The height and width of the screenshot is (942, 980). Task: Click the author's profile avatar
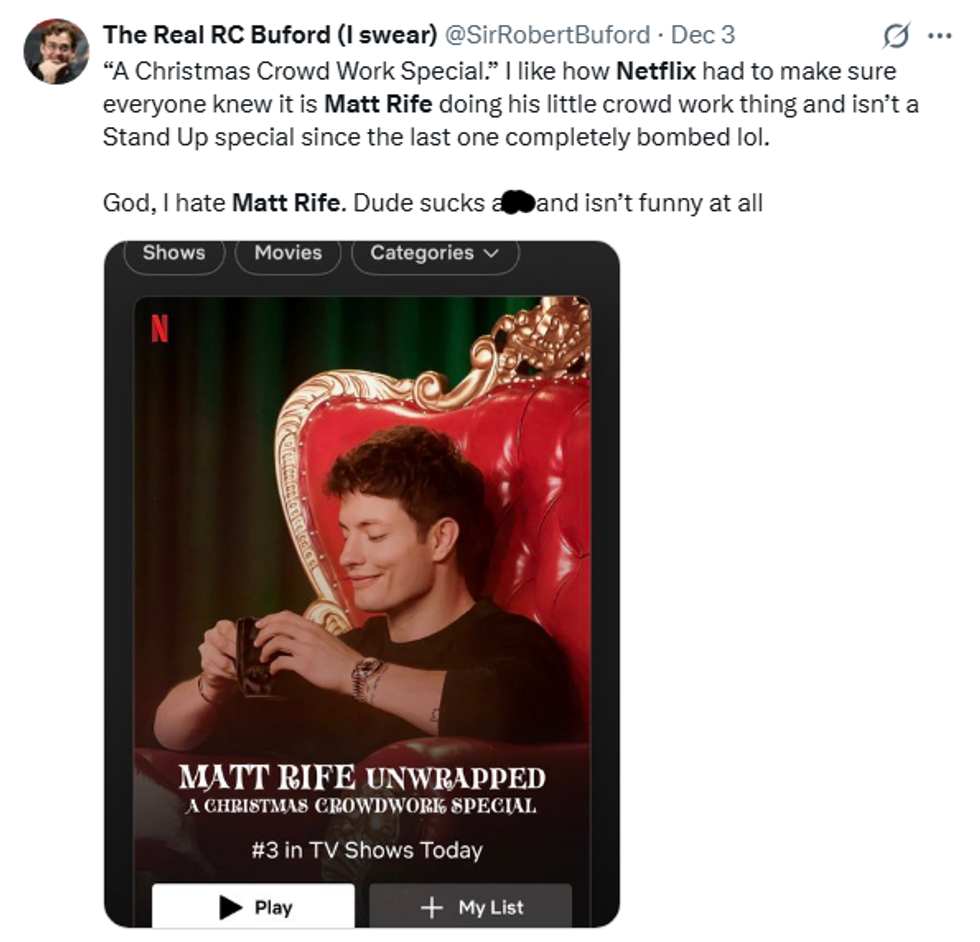[x=55, y=52]
